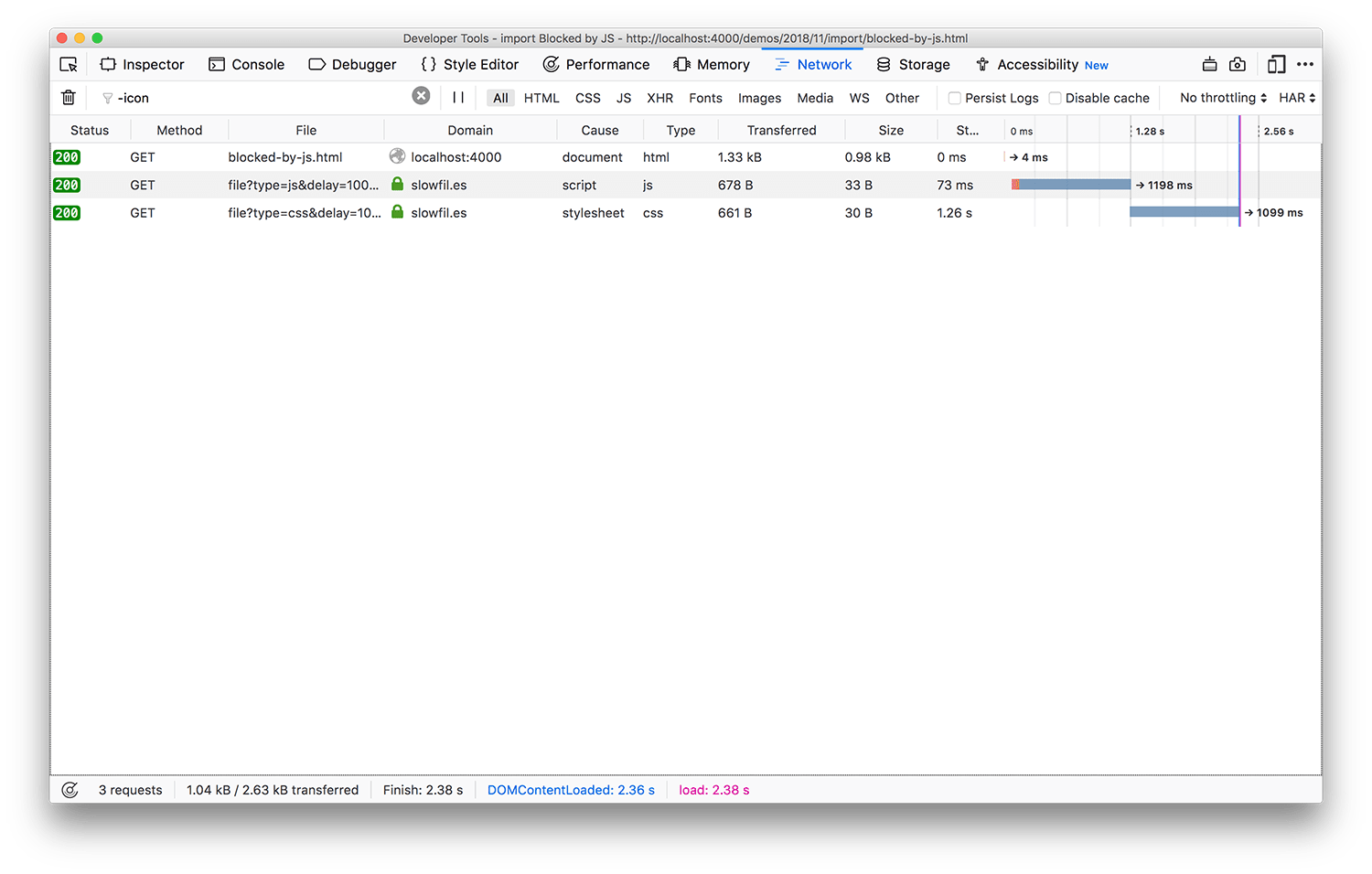Sort requests by the Transferred column

781,130
